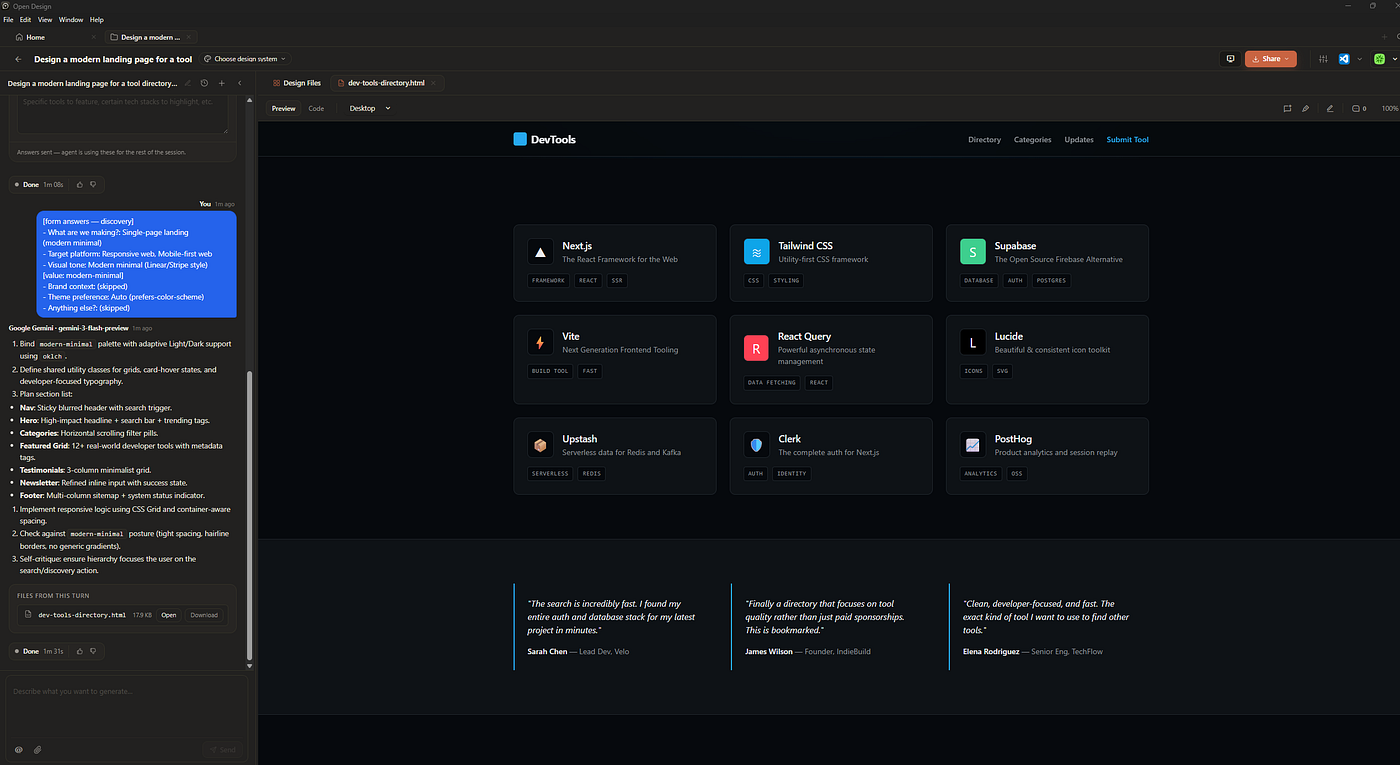Viewport: 1400px width, 765px height.
Task: Open the comments count indicator showing 0
Action: click(1358, 108)
